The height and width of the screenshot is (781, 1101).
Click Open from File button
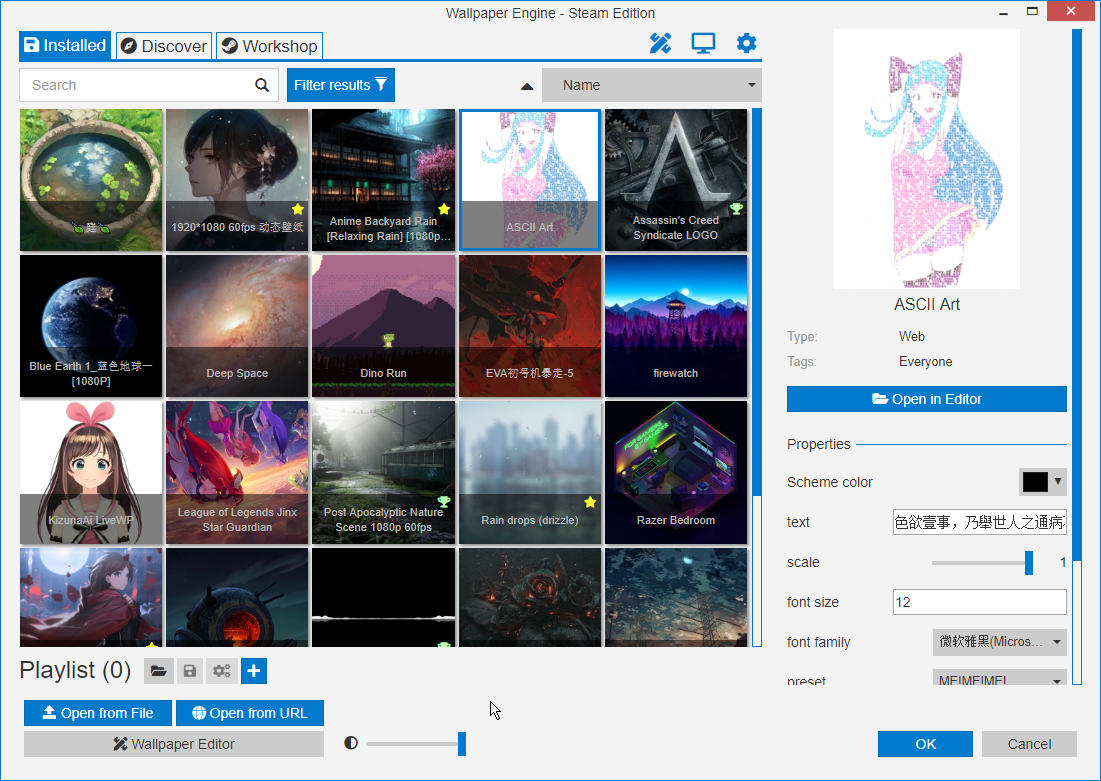(98, 713)
